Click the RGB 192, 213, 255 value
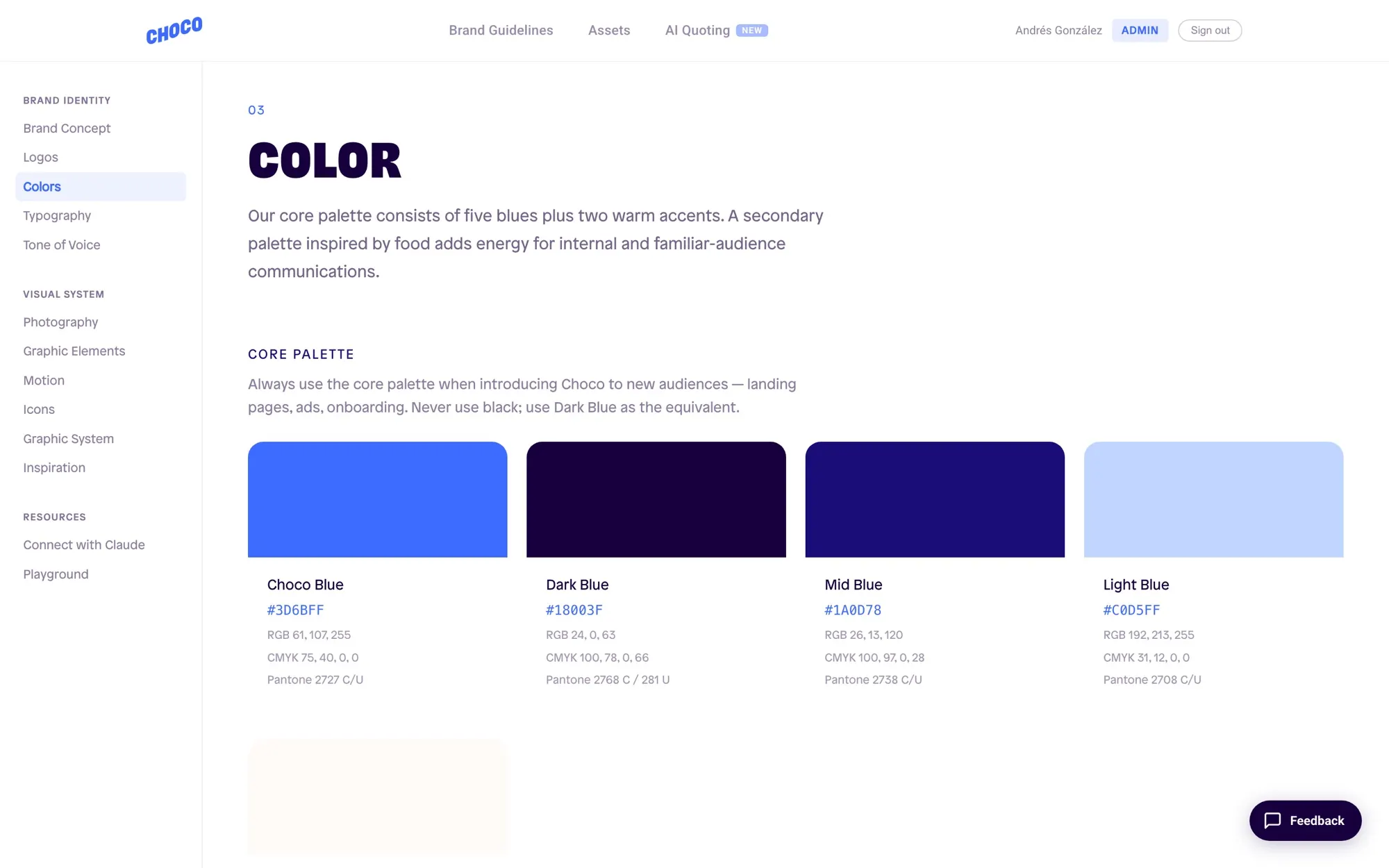 pyautogui.click(x=1149, y=635)
